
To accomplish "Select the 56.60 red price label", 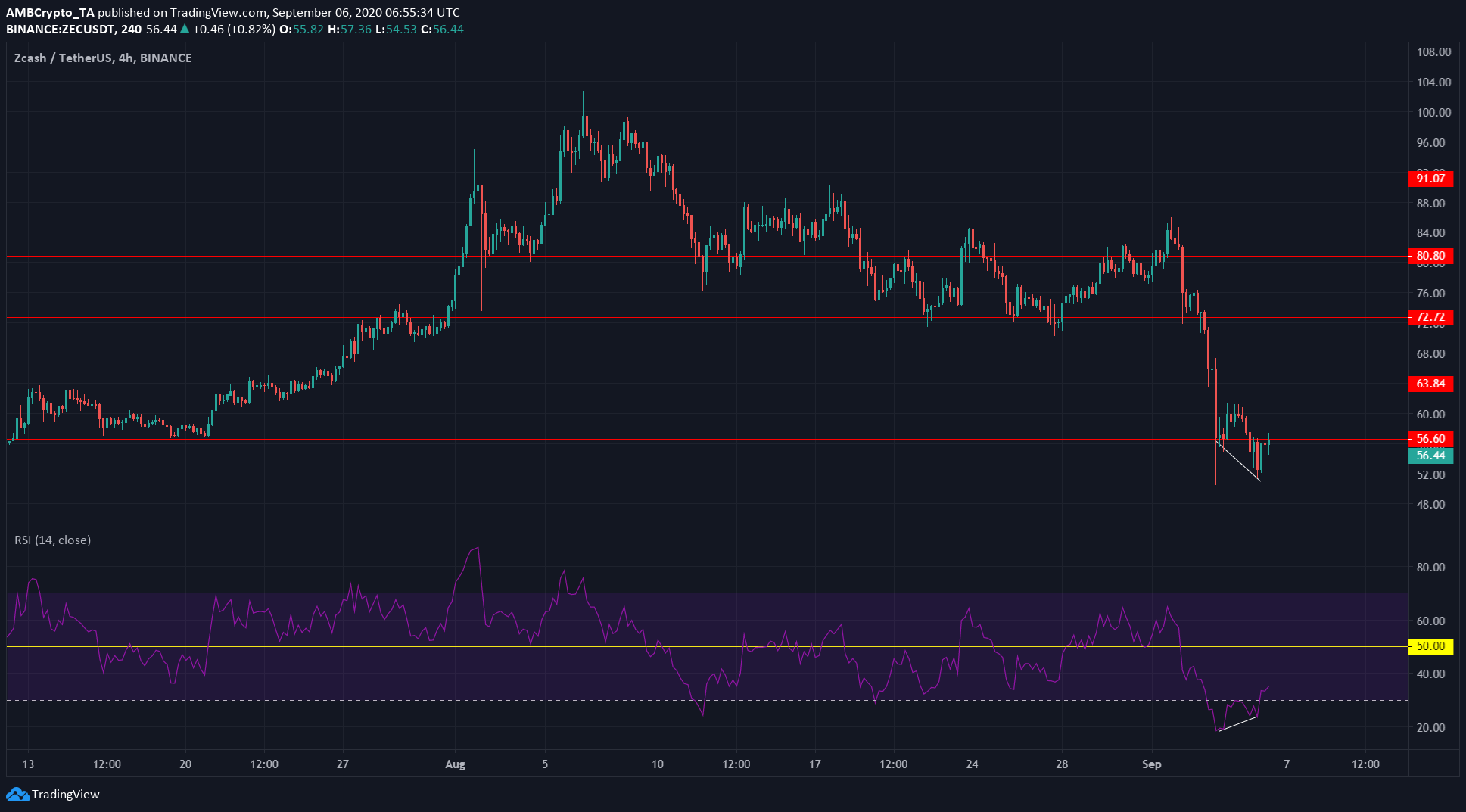I will (x=1430, y=439).
